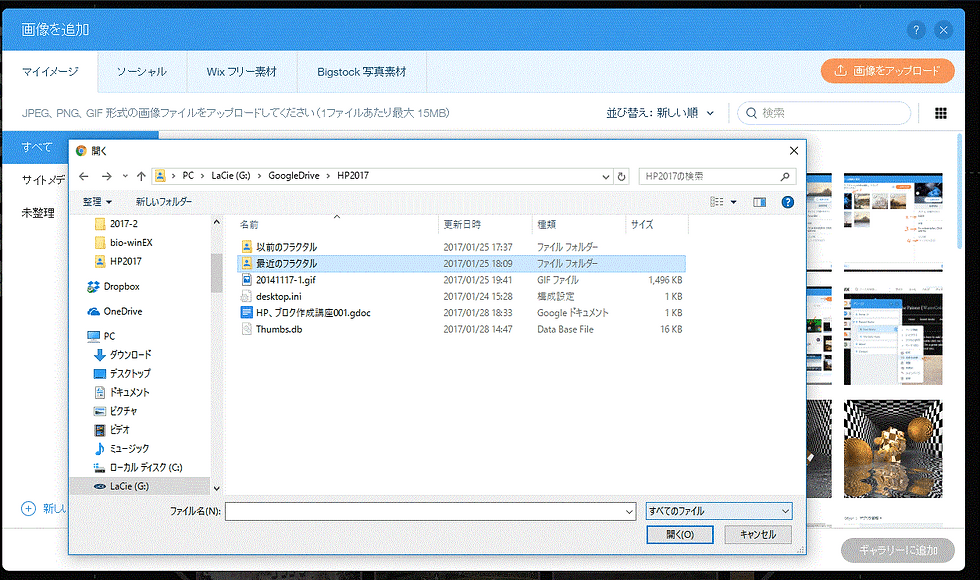Screen dimensions: 980x580
Task: Select ローカル ディスク (C:) drive
Action: point(138,468)
